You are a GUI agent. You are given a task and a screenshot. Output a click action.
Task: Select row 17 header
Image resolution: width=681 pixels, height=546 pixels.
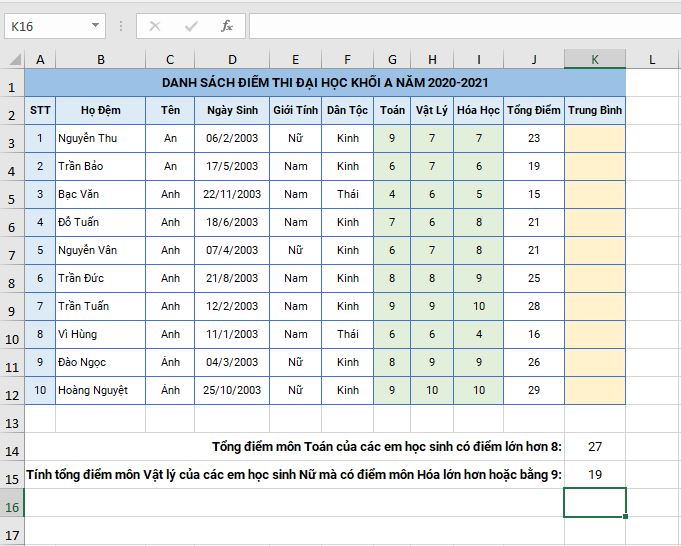(12, 531)
